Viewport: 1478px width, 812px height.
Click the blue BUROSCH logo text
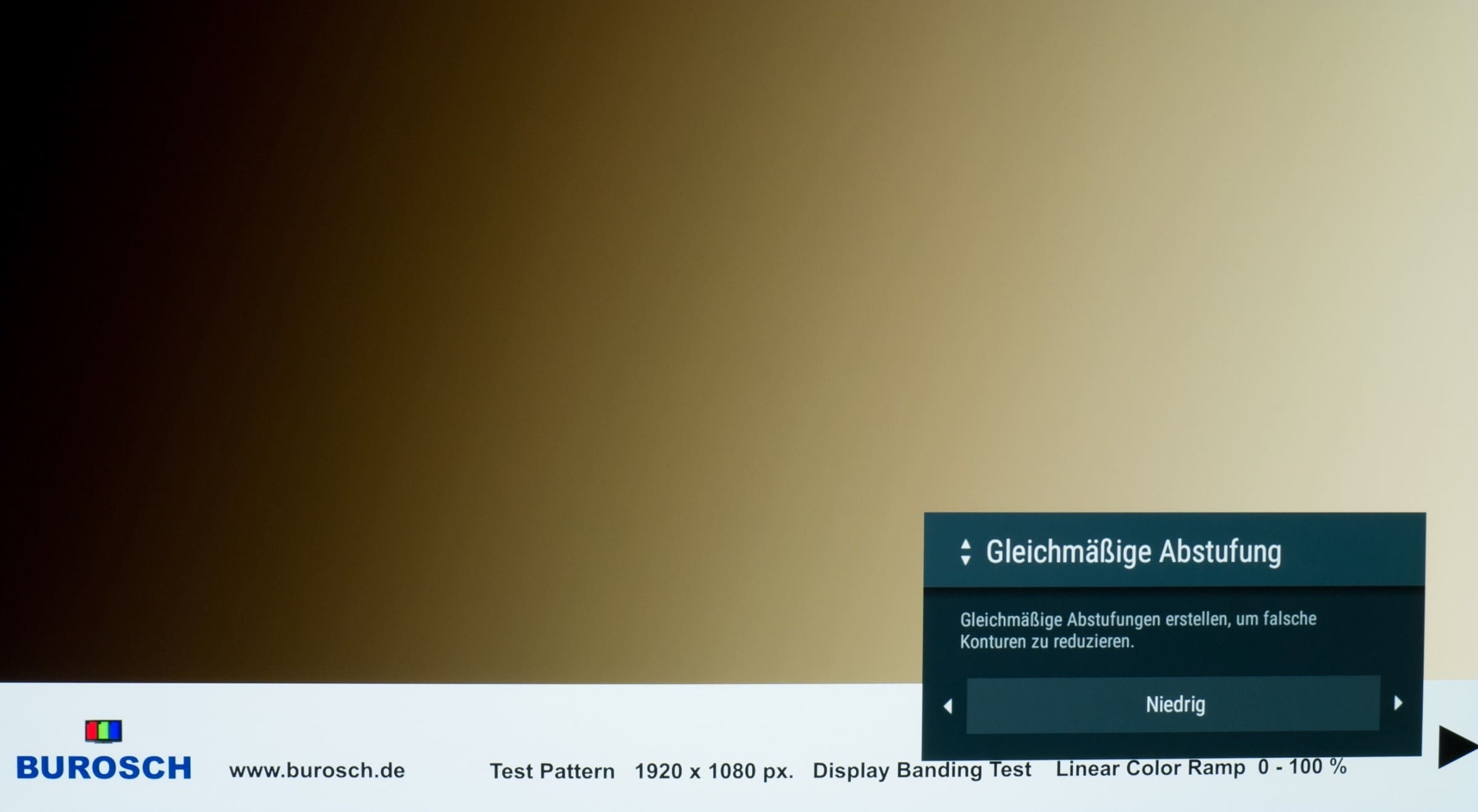[103, 768]
